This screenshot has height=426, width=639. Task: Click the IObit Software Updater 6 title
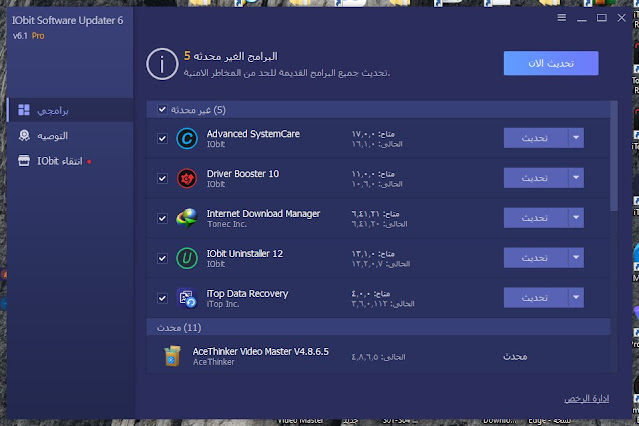pos(67,20)
